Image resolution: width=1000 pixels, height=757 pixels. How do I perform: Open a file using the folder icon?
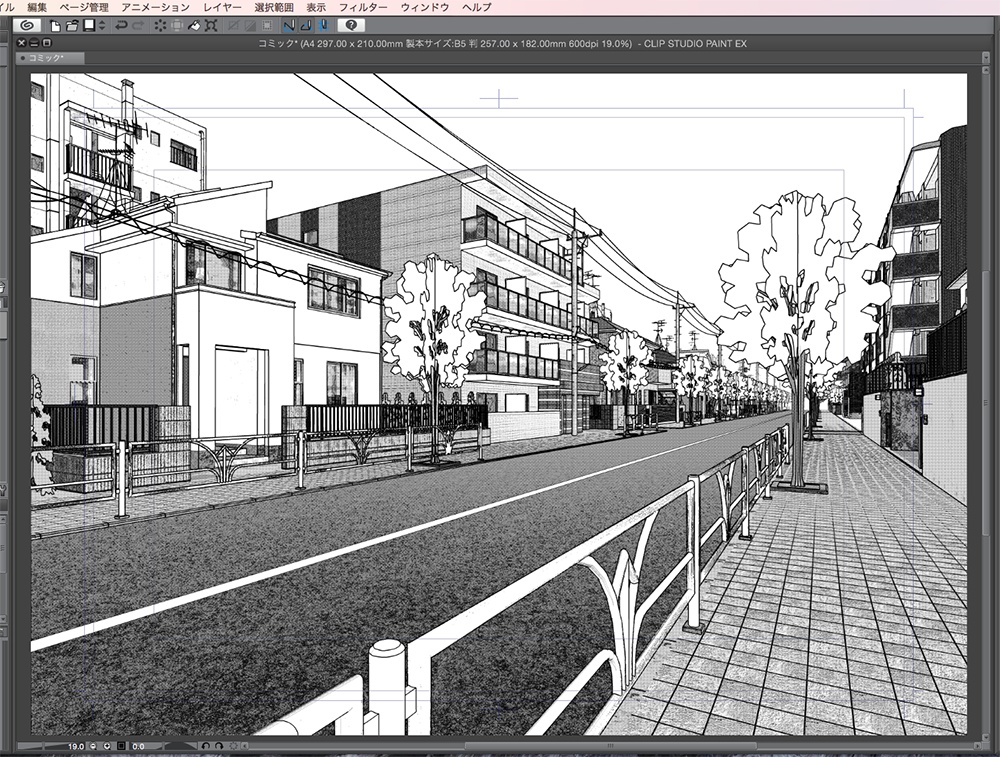coord(74,27)
